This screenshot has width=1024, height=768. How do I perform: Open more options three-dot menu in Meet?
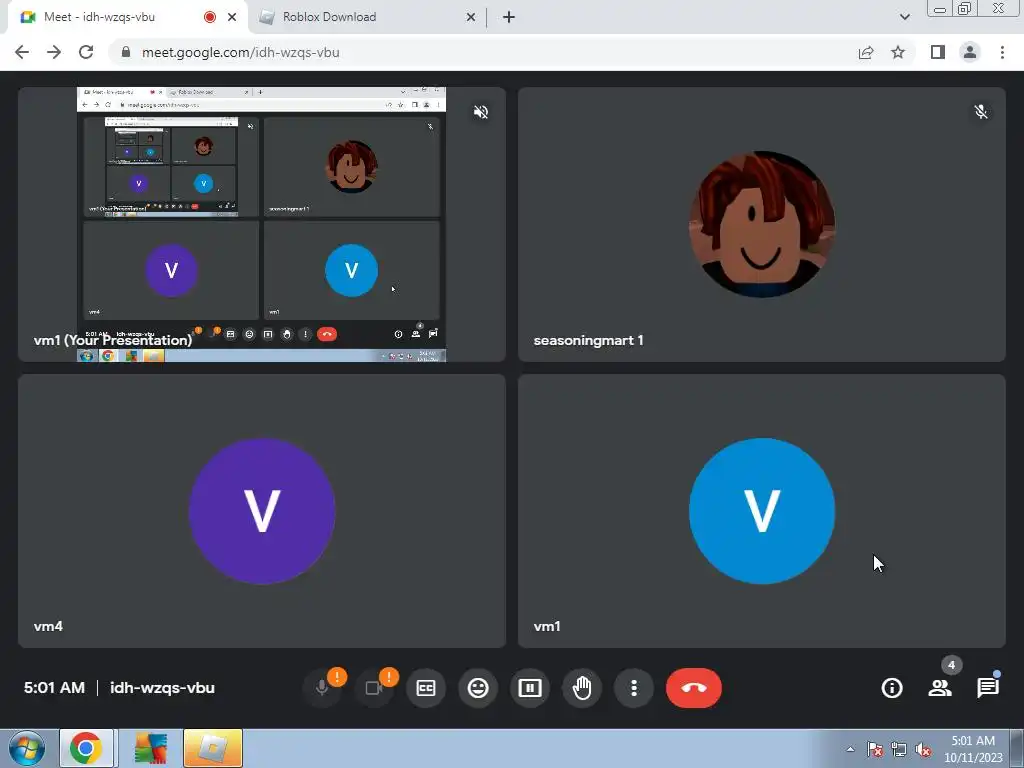coord(633,688)
